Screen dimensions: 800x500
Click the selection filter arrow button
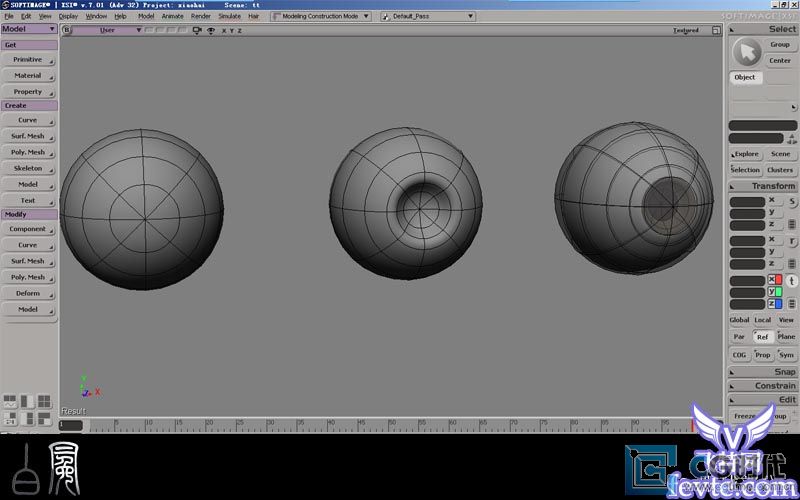point(793,108)
